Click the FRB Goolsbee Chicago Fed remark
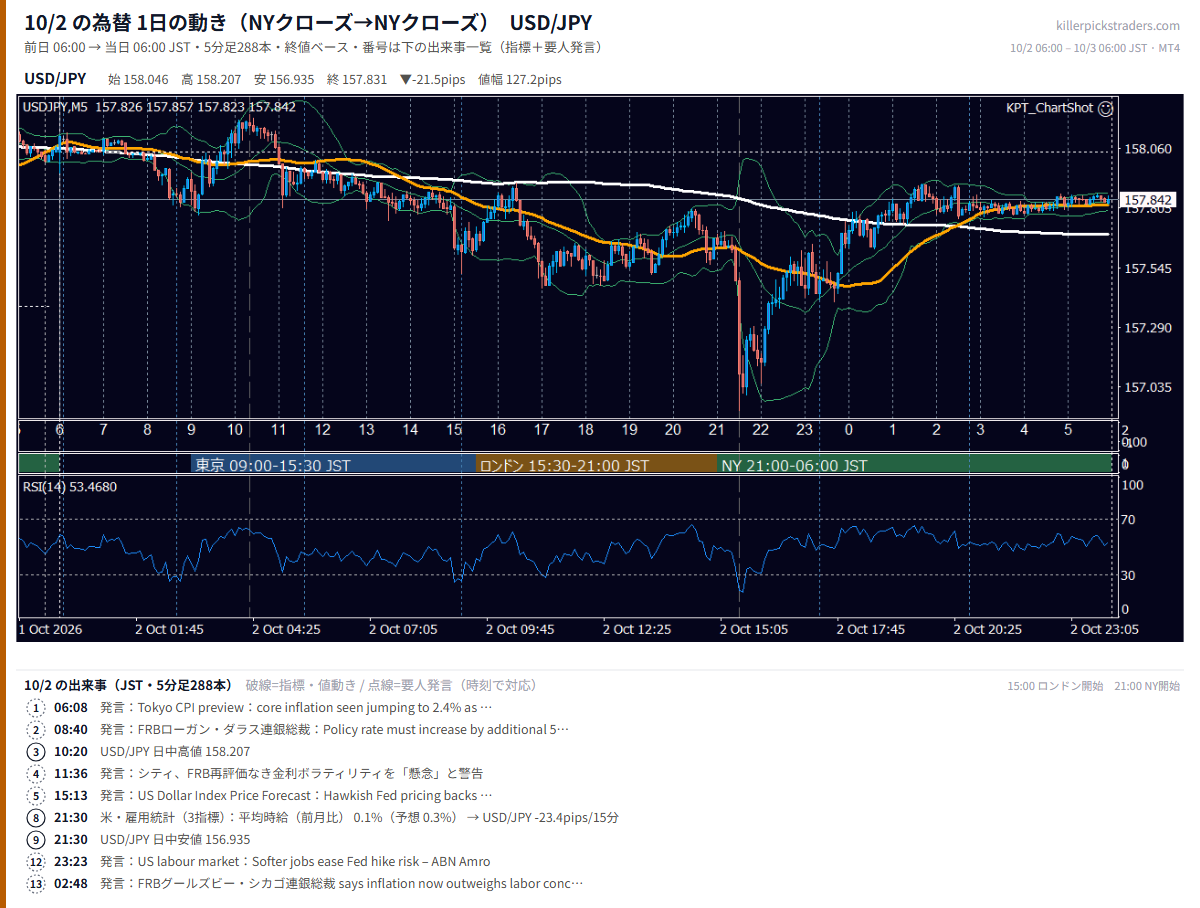This screenshot has height=908, width=1200. tap(342, 883)
